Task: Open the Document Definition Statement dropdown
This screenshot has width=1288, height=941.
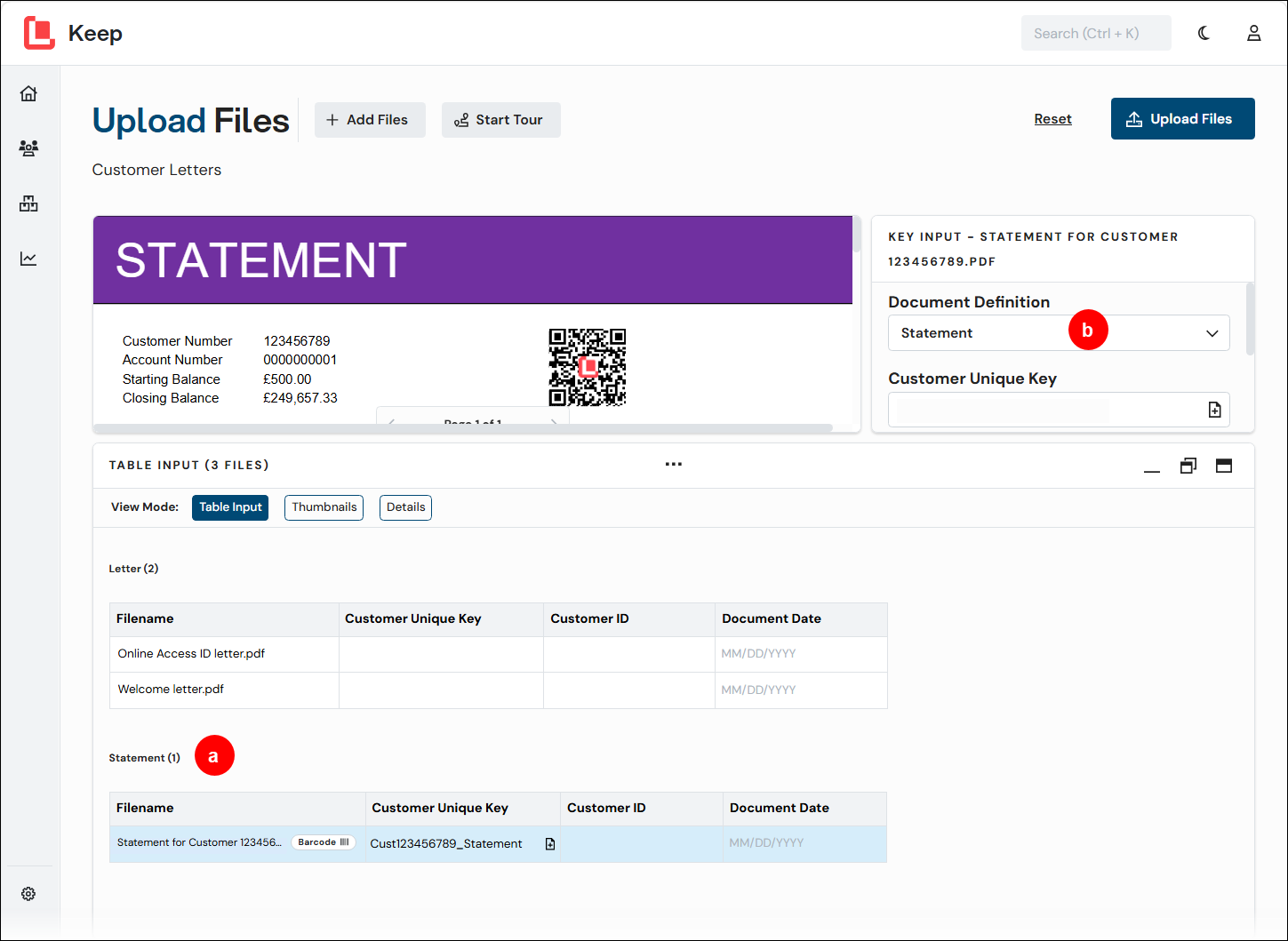Action: [x=1059, y=333]
